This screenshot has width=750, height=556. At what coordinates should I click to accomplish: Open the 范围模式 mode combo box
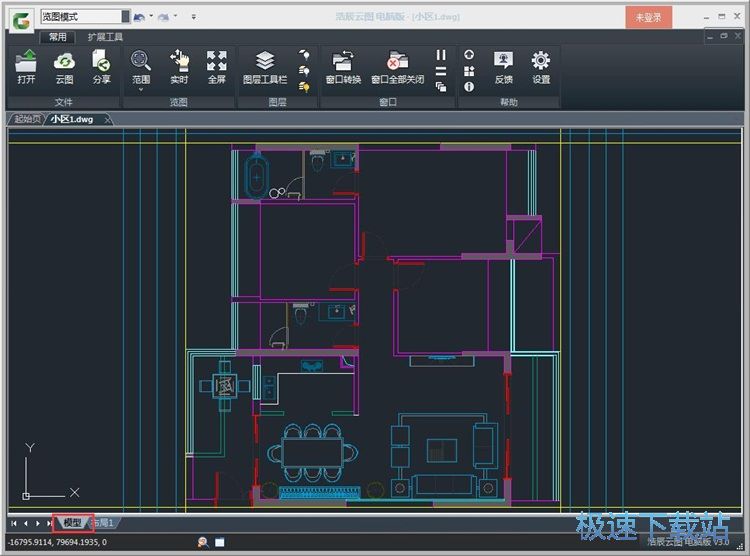tap(85, 16)
